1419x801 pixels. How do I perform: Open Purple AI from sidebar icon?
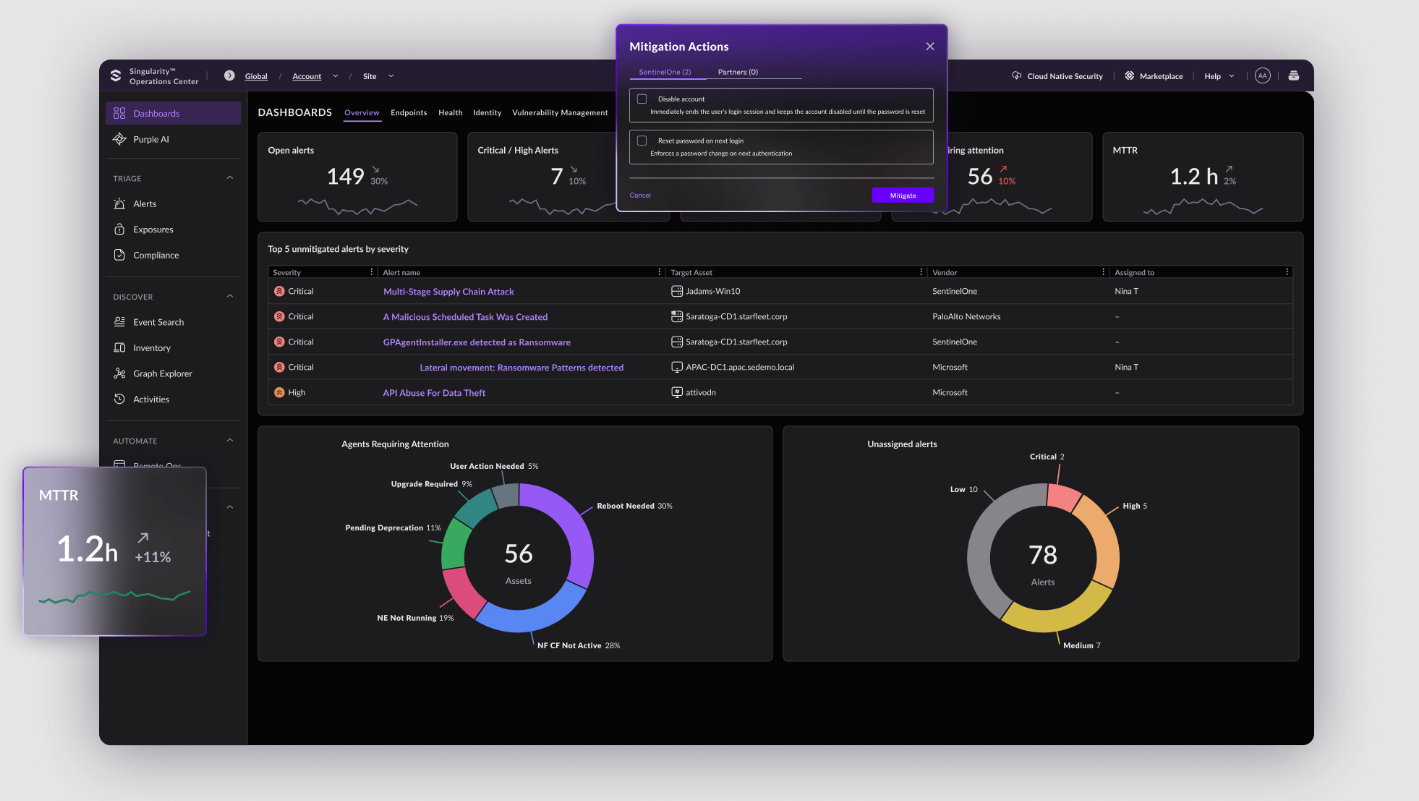coord(119,140)
